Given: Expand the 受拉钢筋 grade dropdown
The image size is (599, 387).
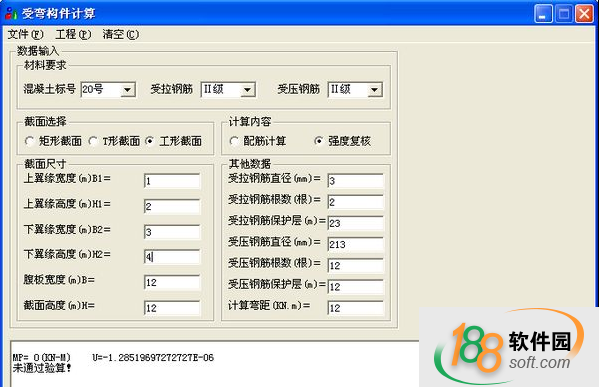Looking at the screenshot, I should click(x=247, y=90).
